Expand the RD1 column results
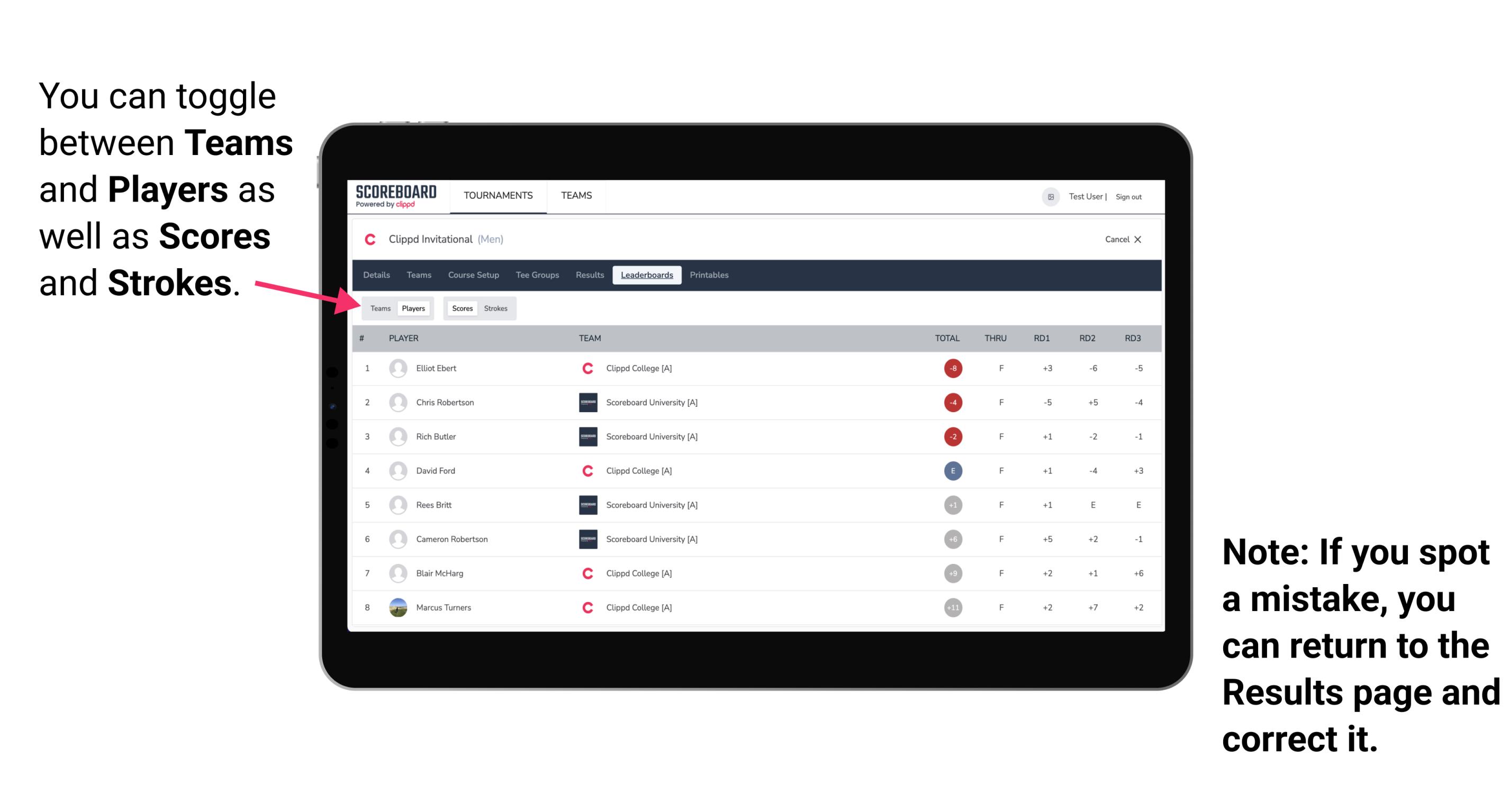The image size is (1510, 812). coord(1045,338)
